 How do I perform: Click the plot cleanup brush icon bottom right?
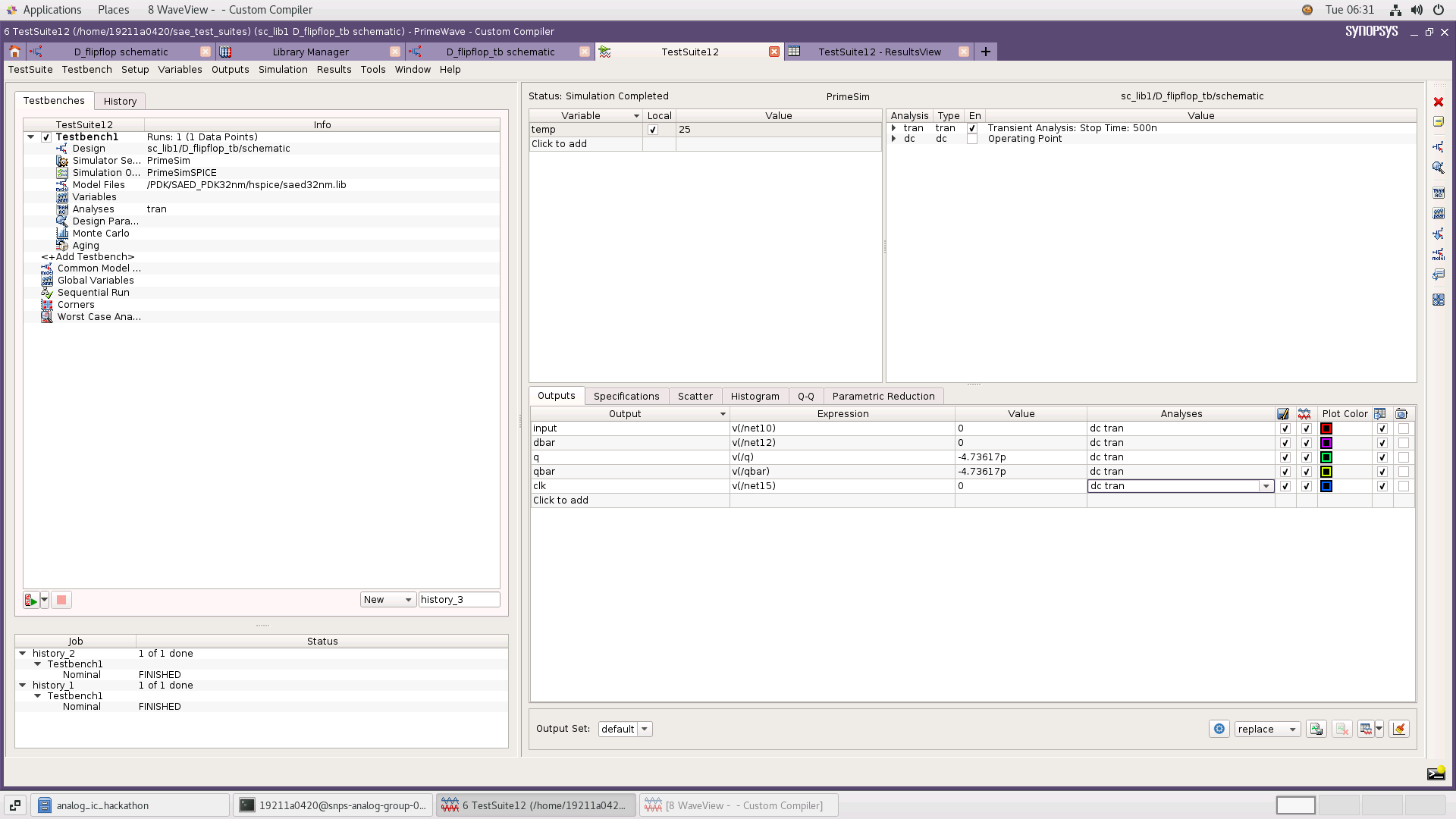(1399, 728)
